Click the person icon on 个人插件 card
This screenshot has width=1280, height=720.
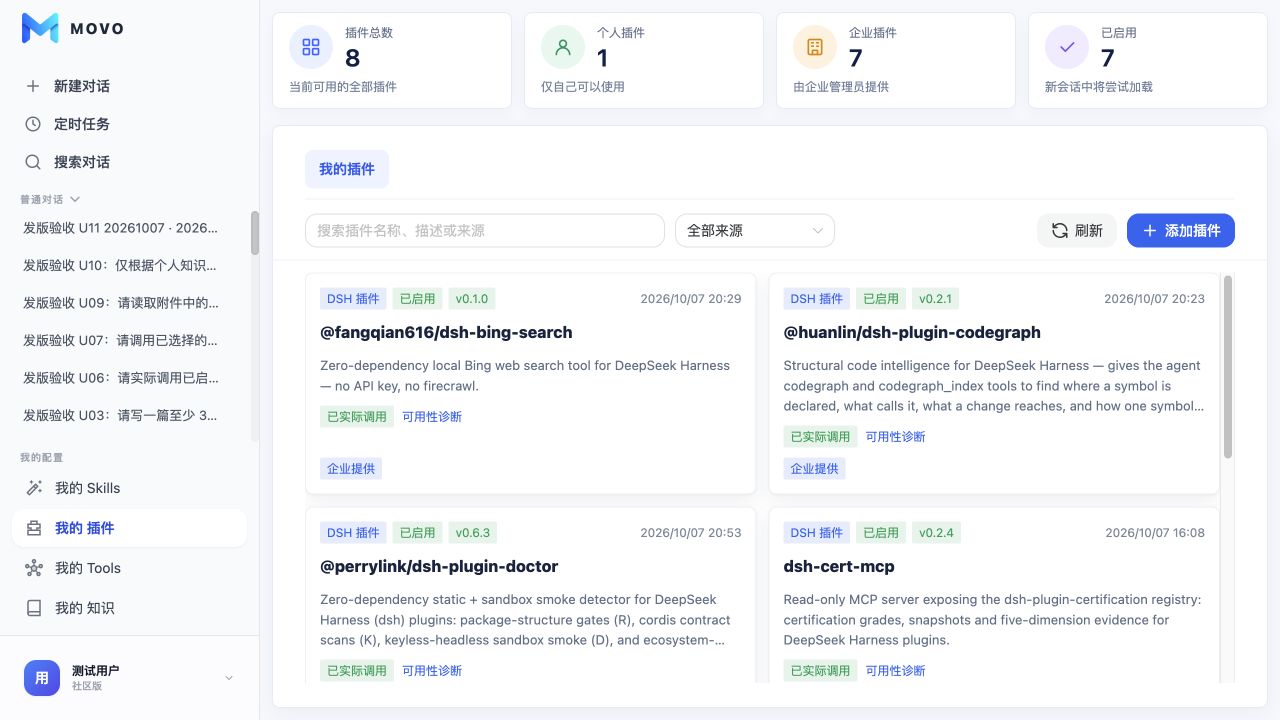(x=563, y=47)
